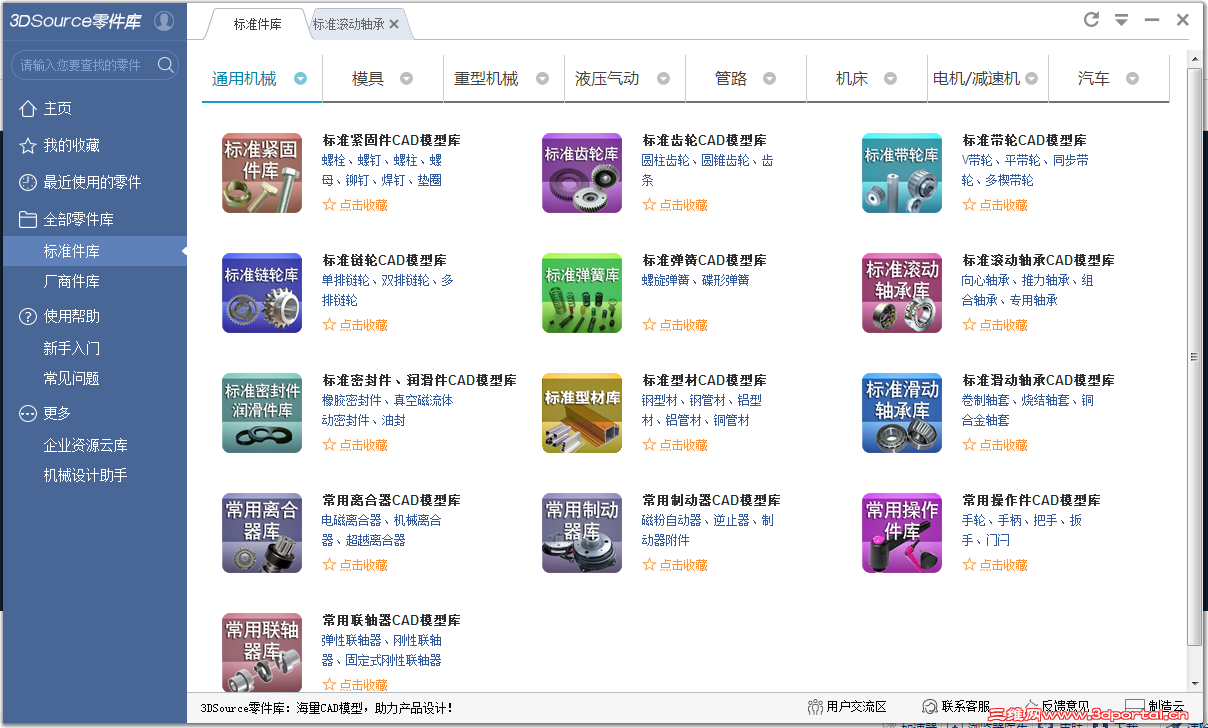Favorite 常用离合器 library via 点击收藏
Image resolution: width=1208 pixels, height=728 pixels.
point(355,565)
